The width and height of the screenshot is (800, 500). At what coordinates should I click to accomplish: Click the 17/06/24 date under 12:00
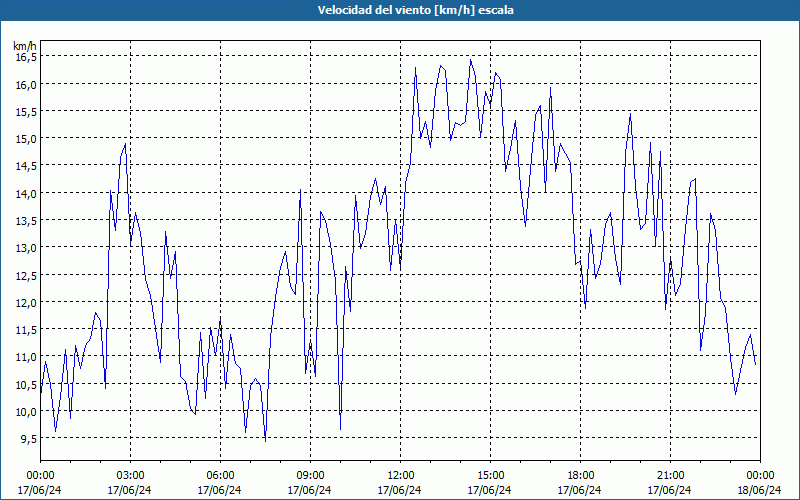click(x=399, y=490)
